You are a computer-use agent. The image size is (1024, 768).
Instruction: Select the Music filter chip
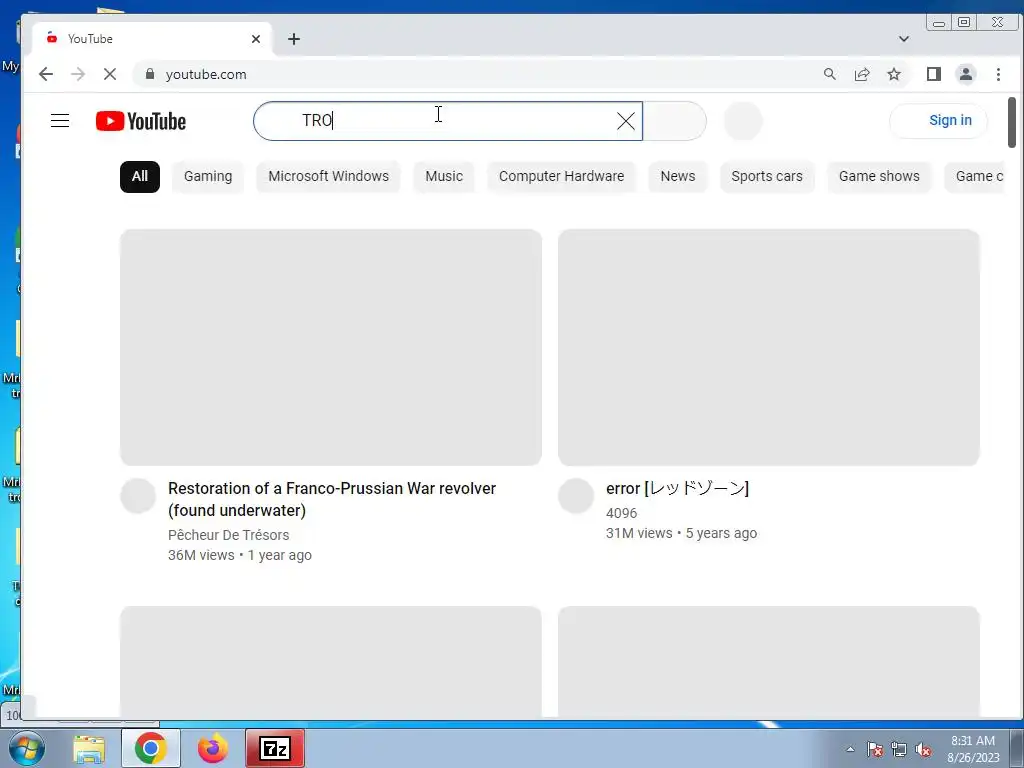[x=444, y=176]
